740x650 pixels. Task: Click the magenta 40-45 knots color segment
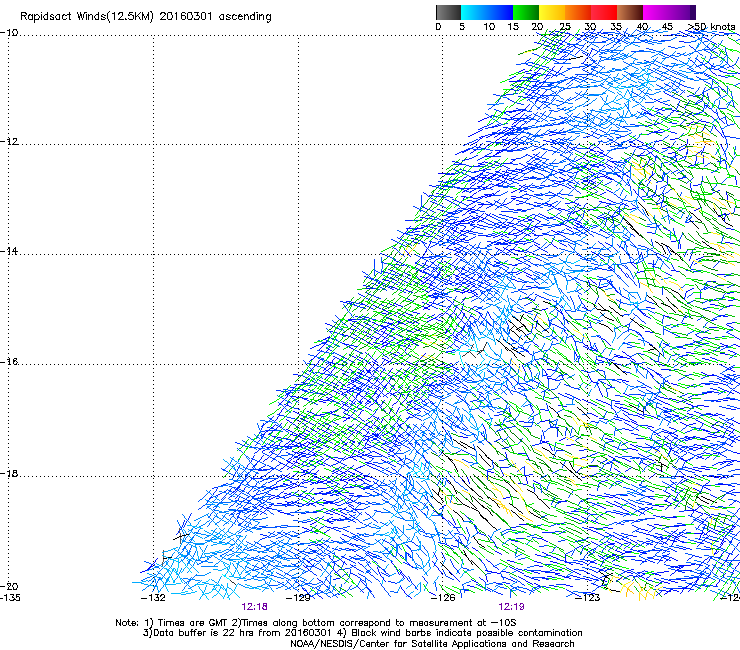click(x=656, y=12)
